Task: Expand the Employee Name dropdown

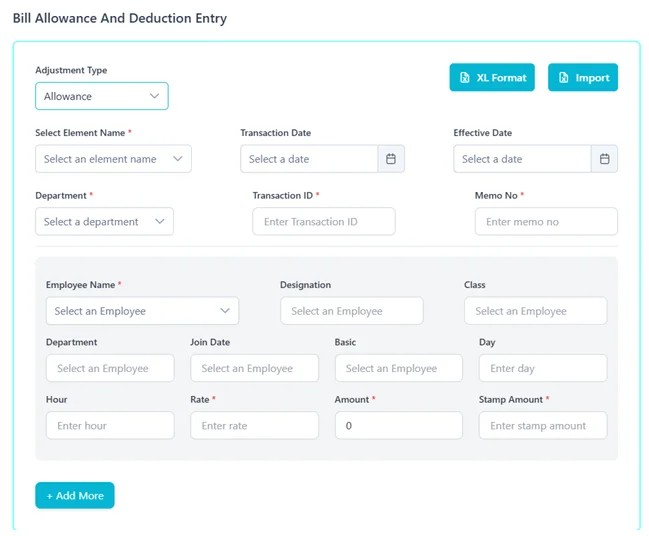Action: (142, 311)
